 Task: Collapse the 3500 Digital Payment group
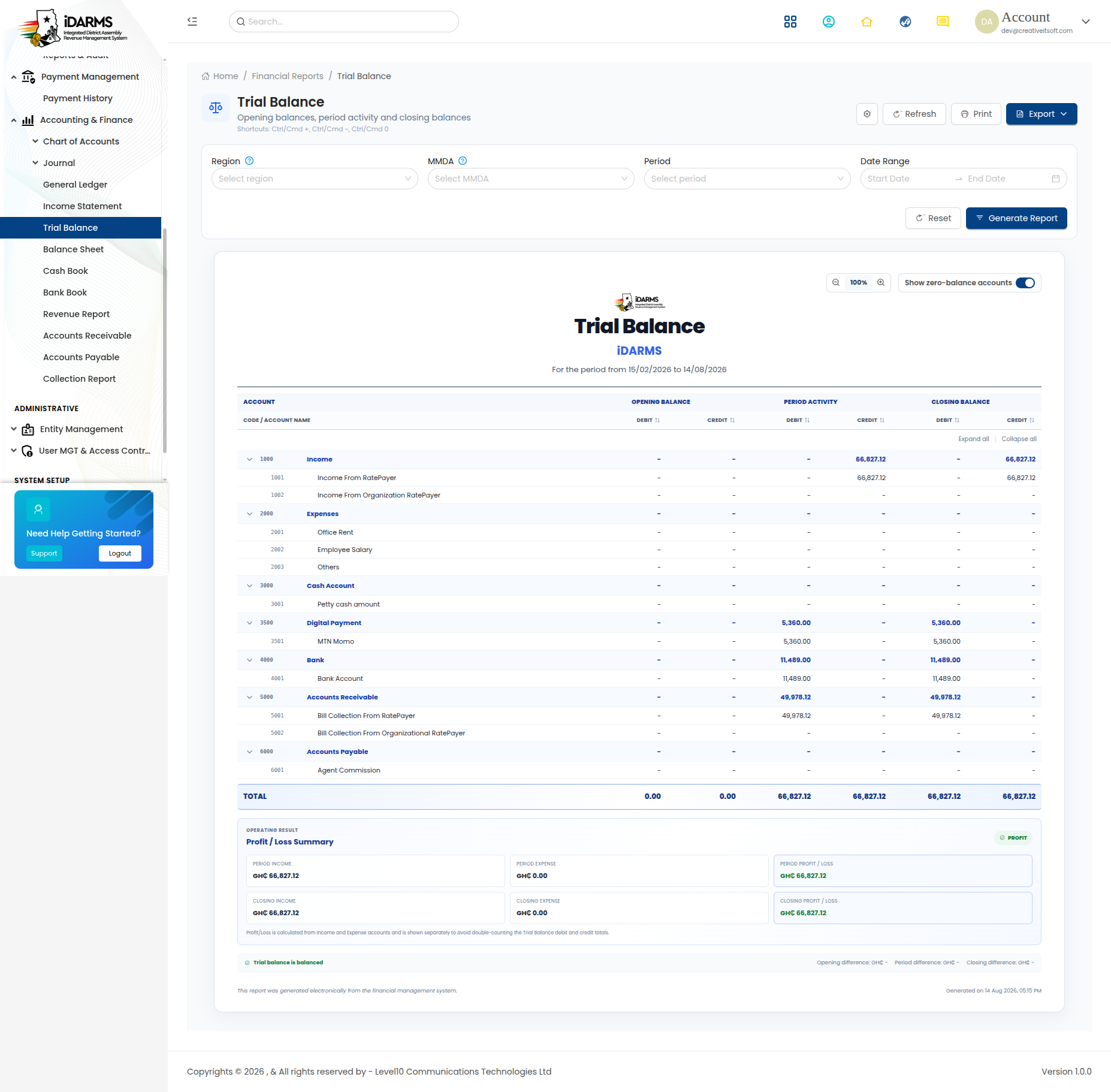click(249, 623)
